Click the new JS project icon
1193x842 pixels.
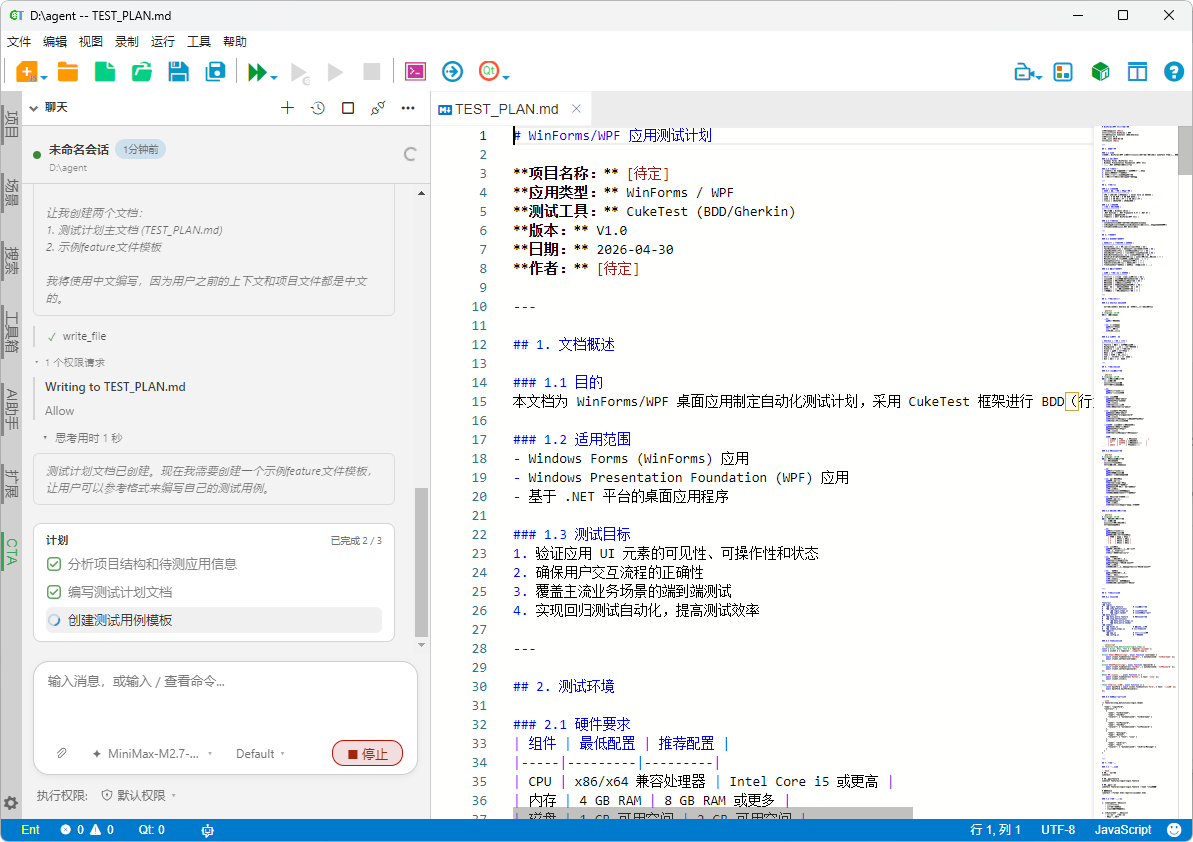pos(26,72)
